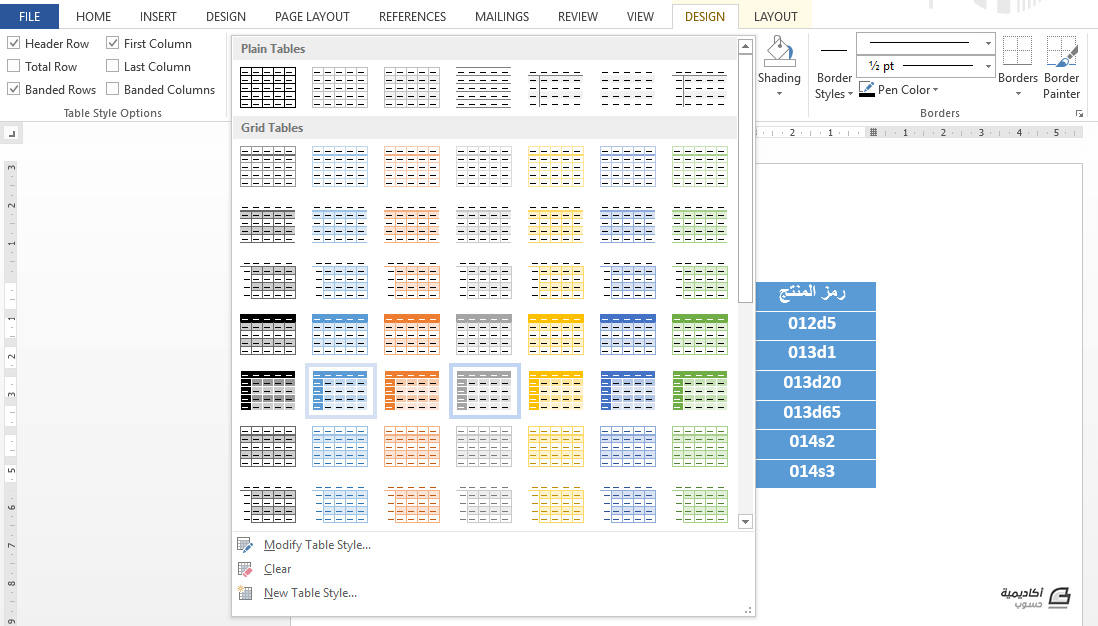Click the table cell 013d20

816,382
